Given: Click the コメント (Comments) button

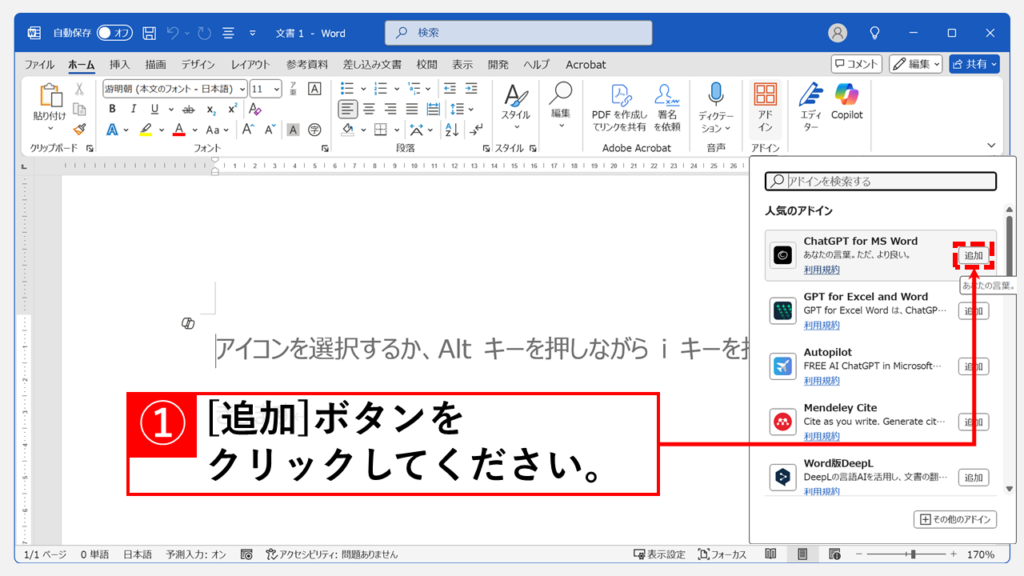Looking at the screenshot, I should [x=856, y=64].
